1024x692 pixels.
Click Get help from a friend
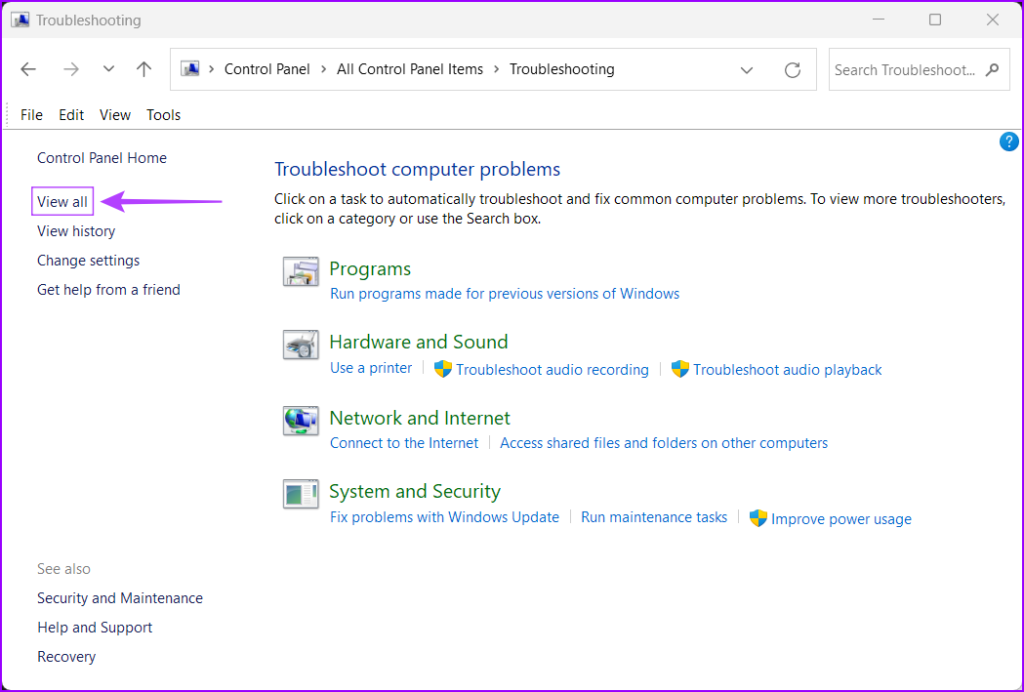coord(108,290)
